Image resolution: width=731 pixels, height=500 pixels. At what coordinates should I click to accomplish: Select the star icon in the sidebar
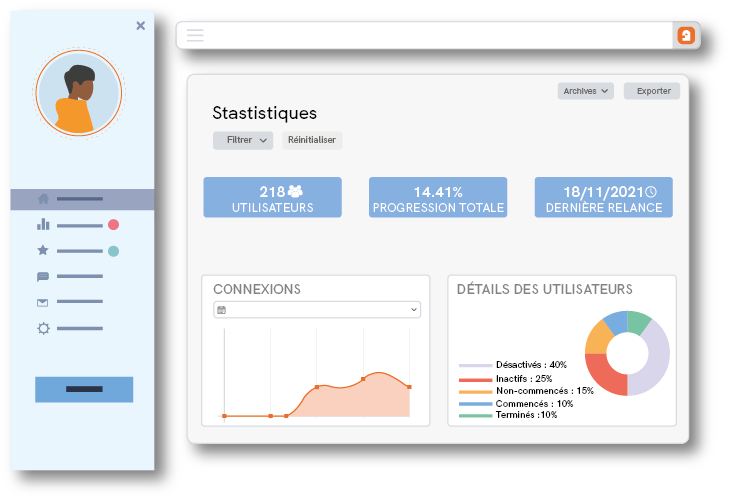43,250
